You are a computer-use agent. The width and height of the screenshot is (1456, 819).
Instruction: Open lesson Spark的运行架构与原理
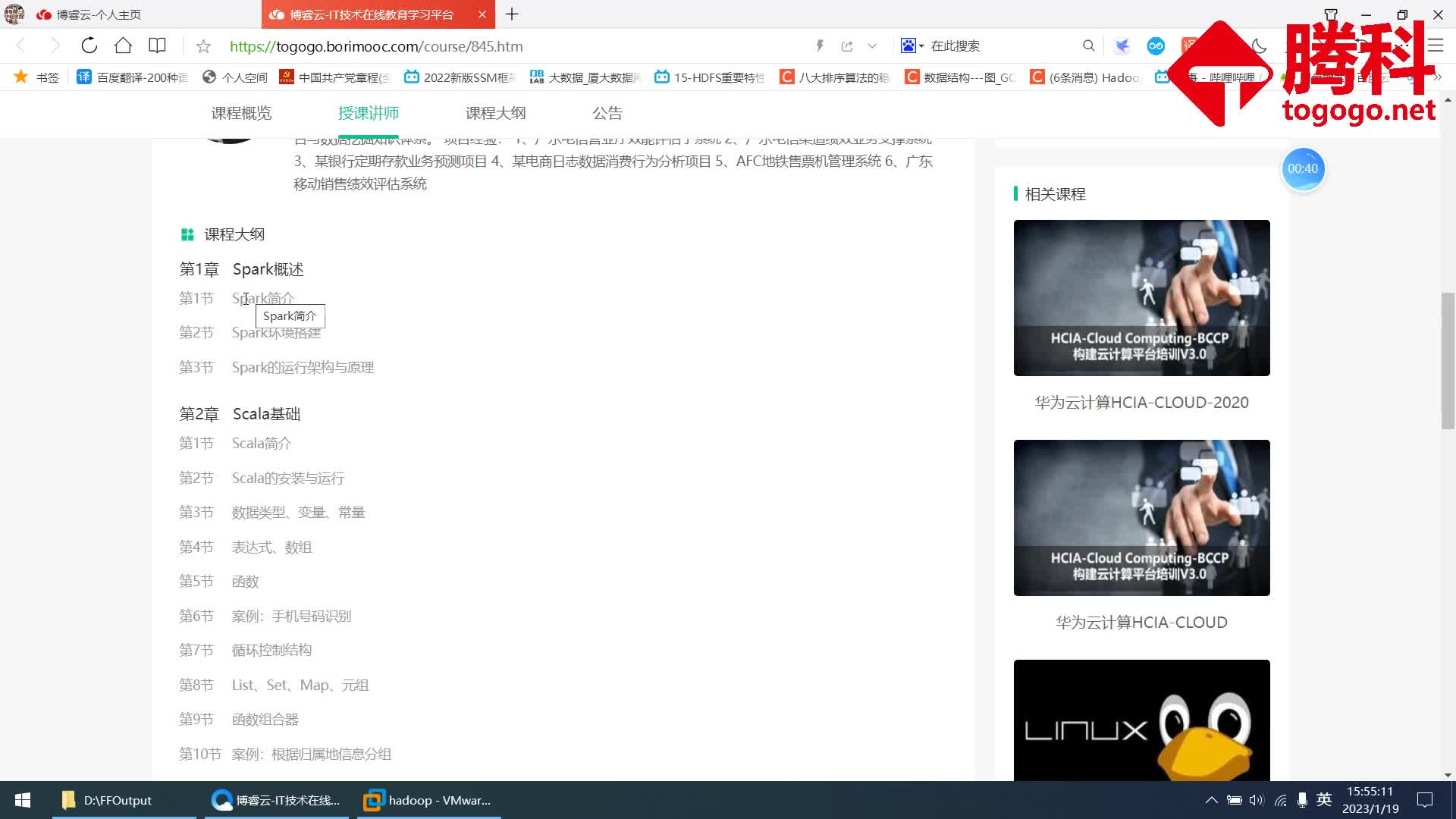click(x=303, y=368)
